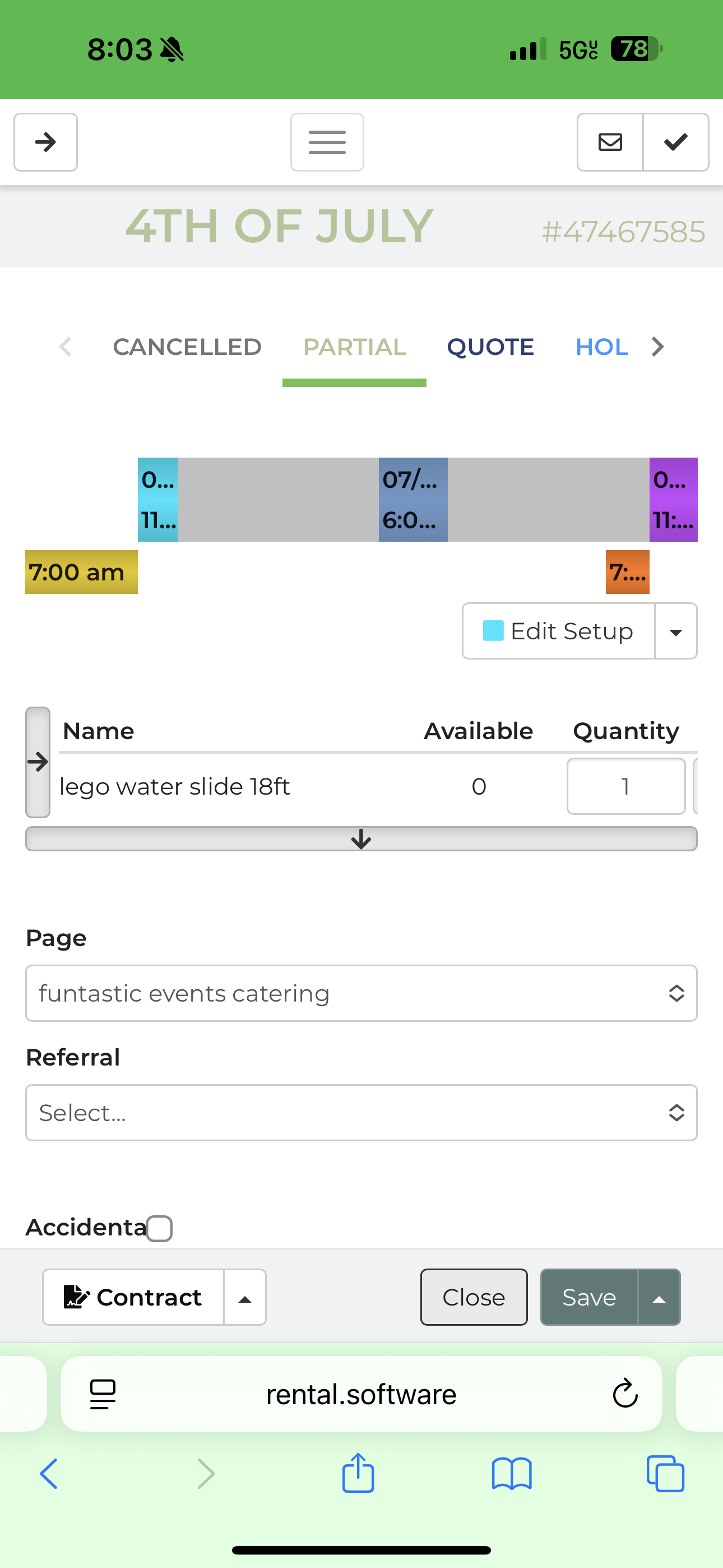Click the quantity field for lego water slide
This screenshot has height=1568, width=723.
pyautogui.click(x=625, y=786)
